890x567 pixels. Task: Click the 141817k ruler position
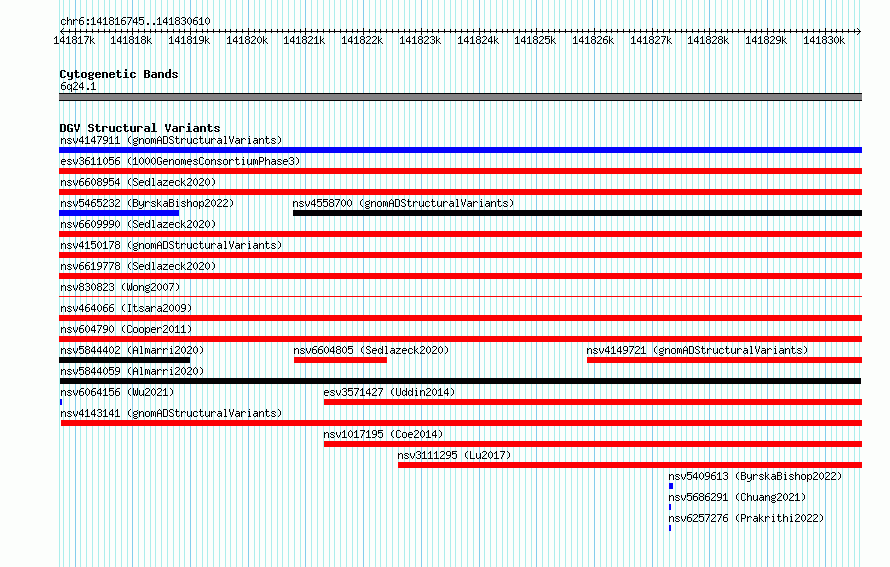point(74,40)
